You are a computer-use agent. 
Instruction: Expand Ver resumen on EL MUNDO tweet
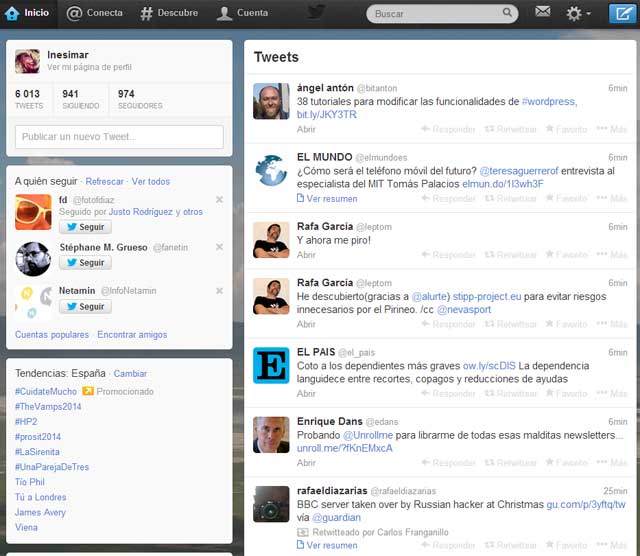[327, 199]
